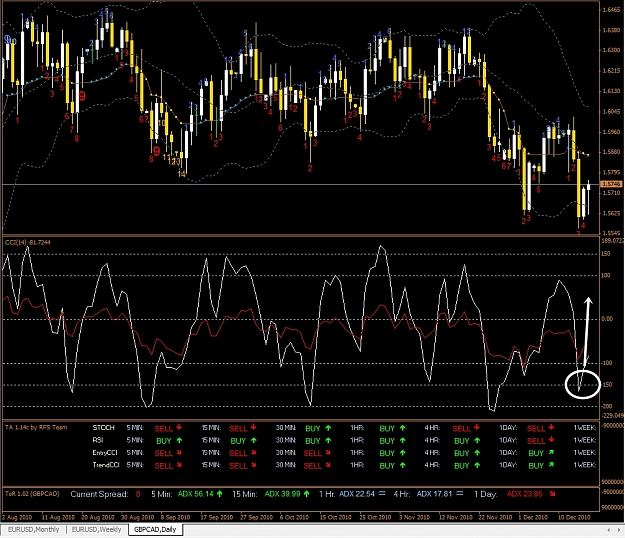625x538 pixels.
Task: Click the red arrow after ADX 23.85
Action: (552, 494)
